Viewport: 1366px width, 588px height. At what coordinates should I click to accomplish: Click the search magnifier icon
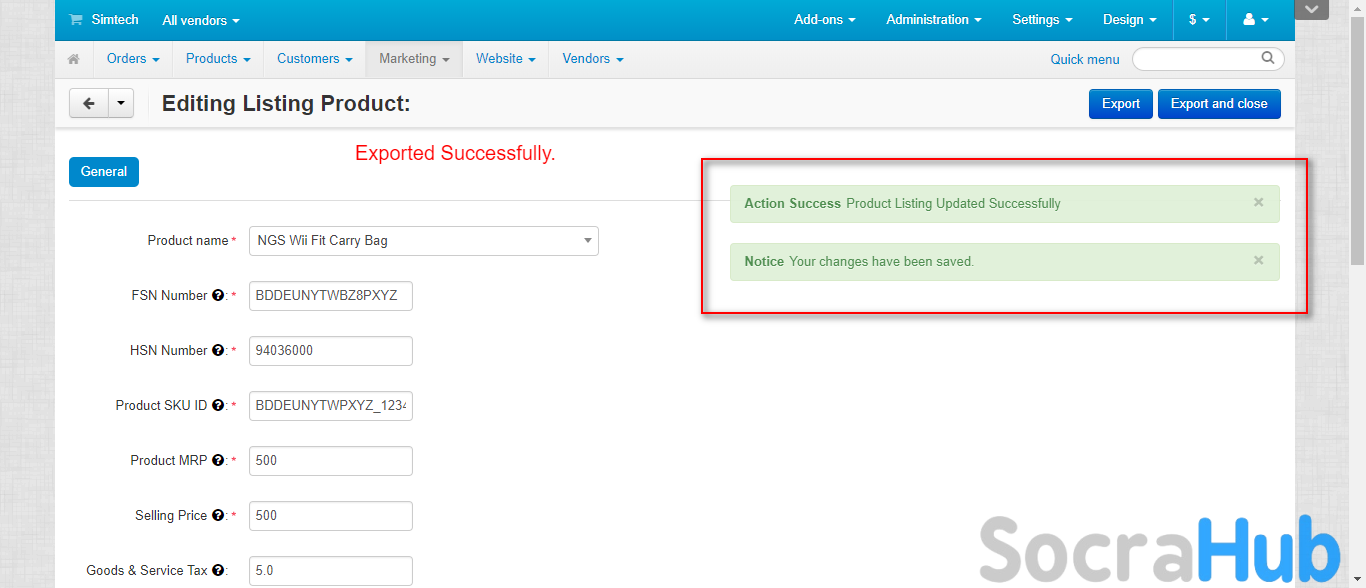pyautogui.click(x=1268, y=58)
